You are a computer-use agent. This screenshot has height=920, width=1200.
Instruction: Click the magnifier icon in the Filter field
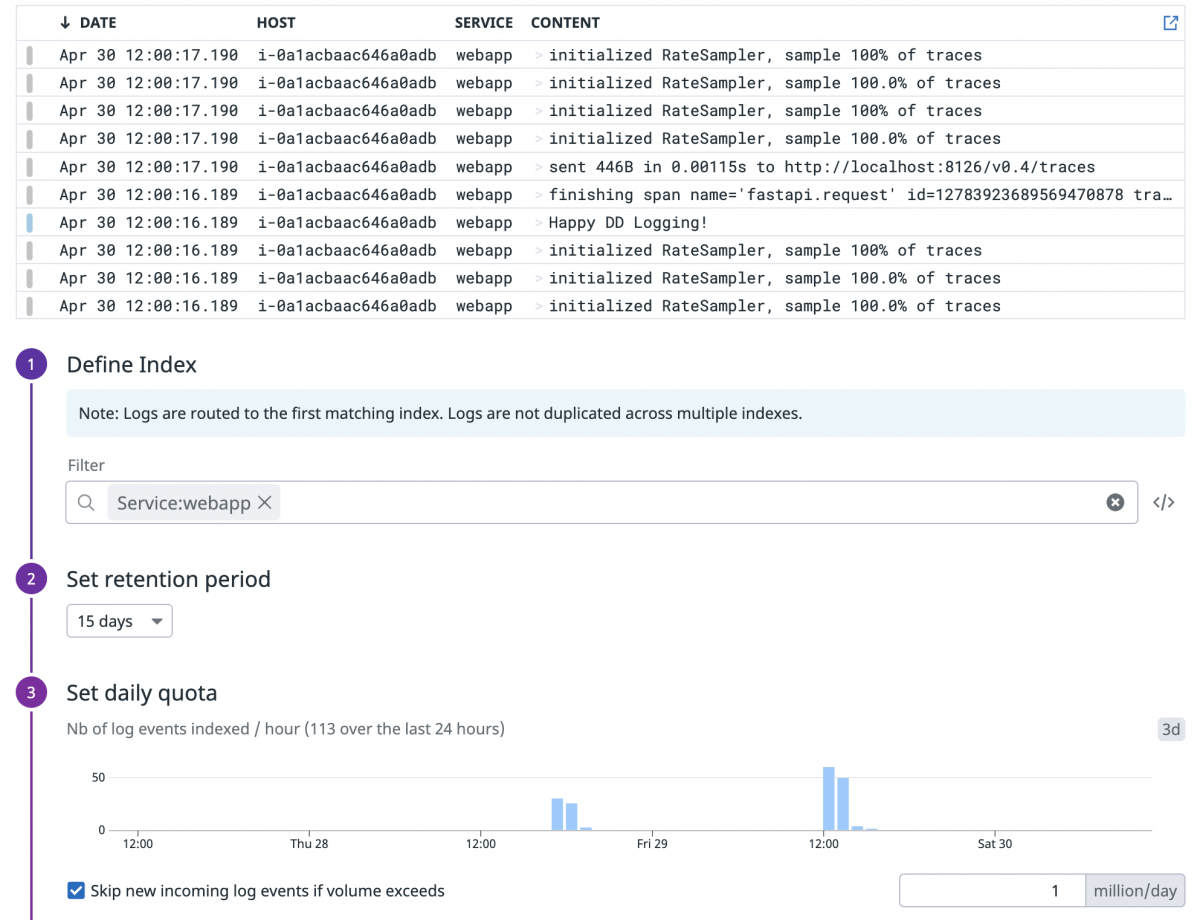point(86,501)
